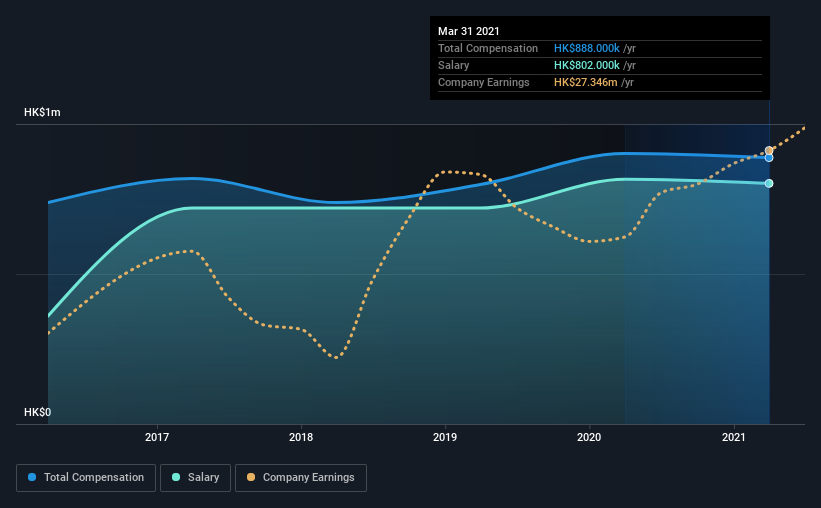Image resolution: width=821 pixels, height=508 pixels.
Task: Click the tooltip's Company Earnings row label
Action: pyautogui.click(x=483, y=82)
